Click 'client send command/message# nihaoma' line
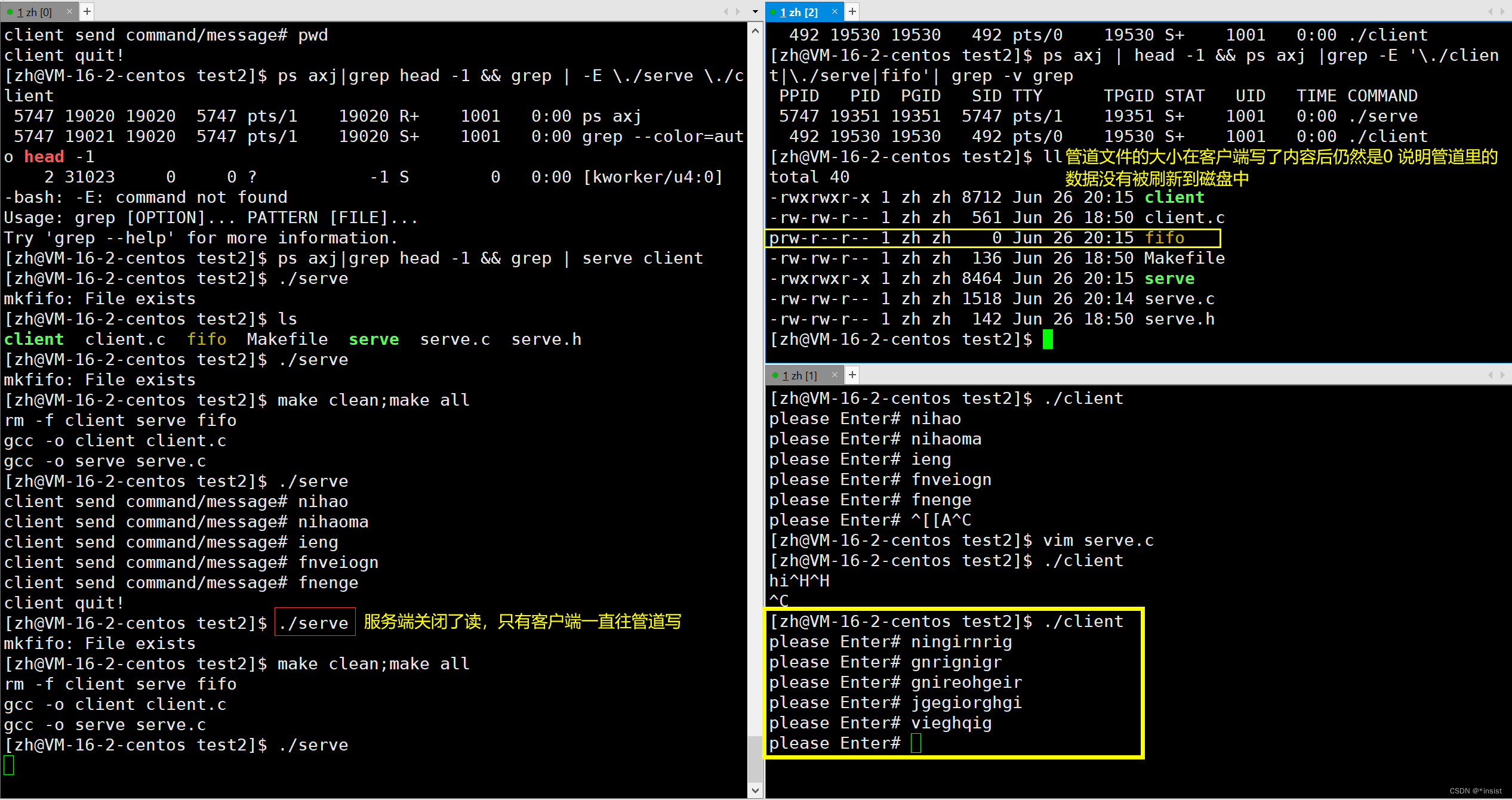 [186, 522]
